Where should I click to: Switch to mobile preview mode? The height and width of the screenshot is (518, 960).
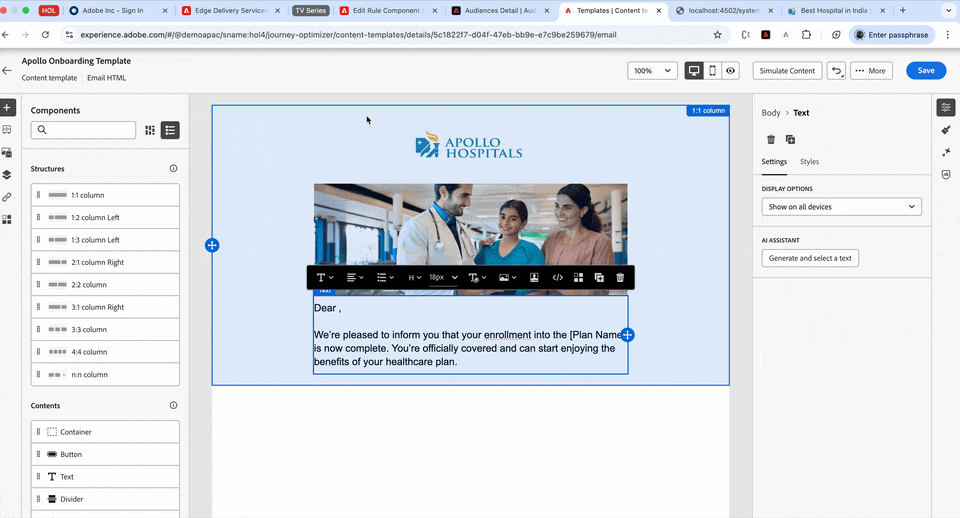pyautogui.click(x=712, y=70)
